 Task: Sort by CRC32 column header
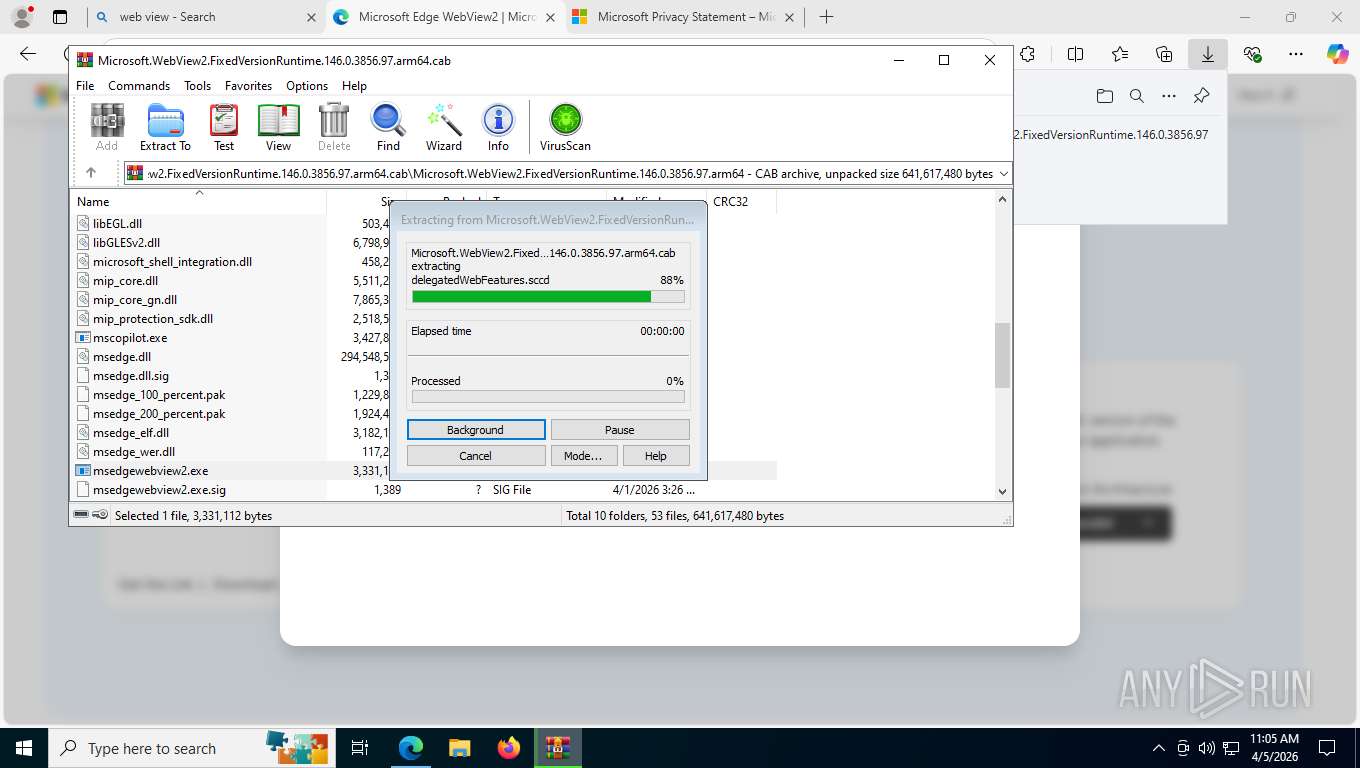(x=741, y=201)
